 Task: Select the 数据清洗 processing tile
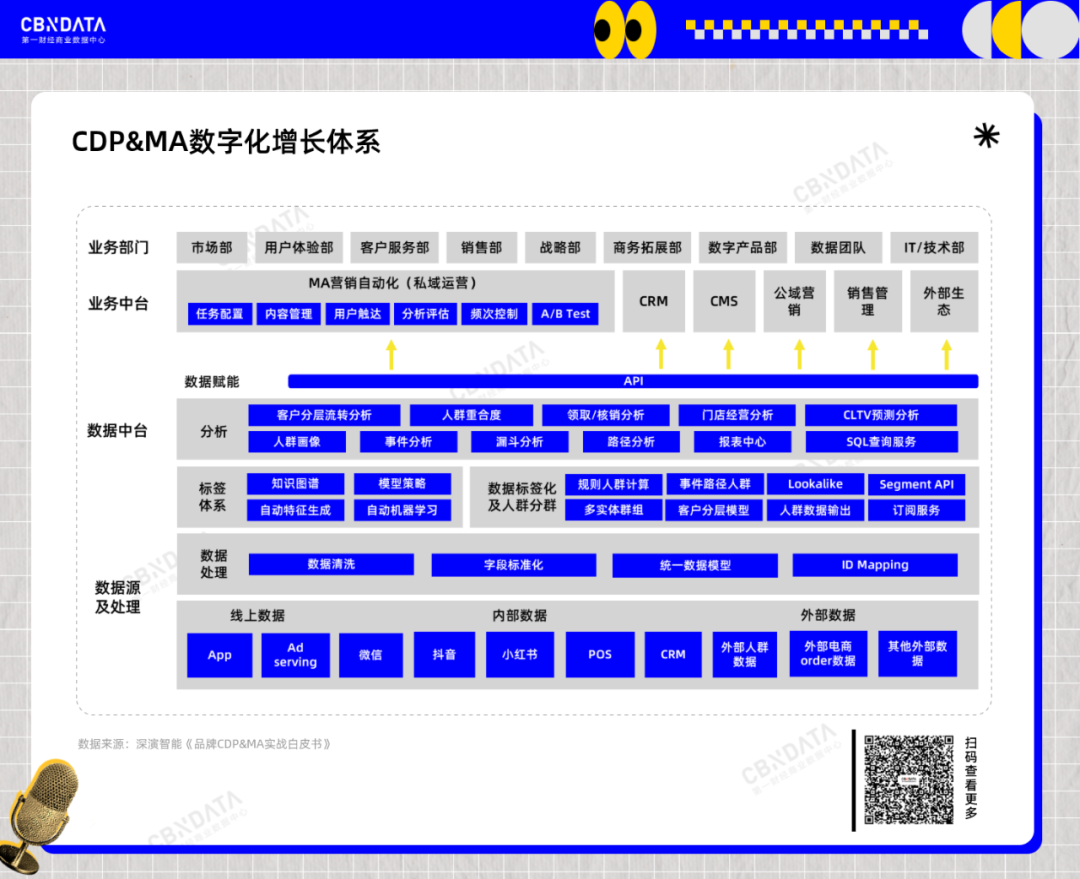point(330,564)
